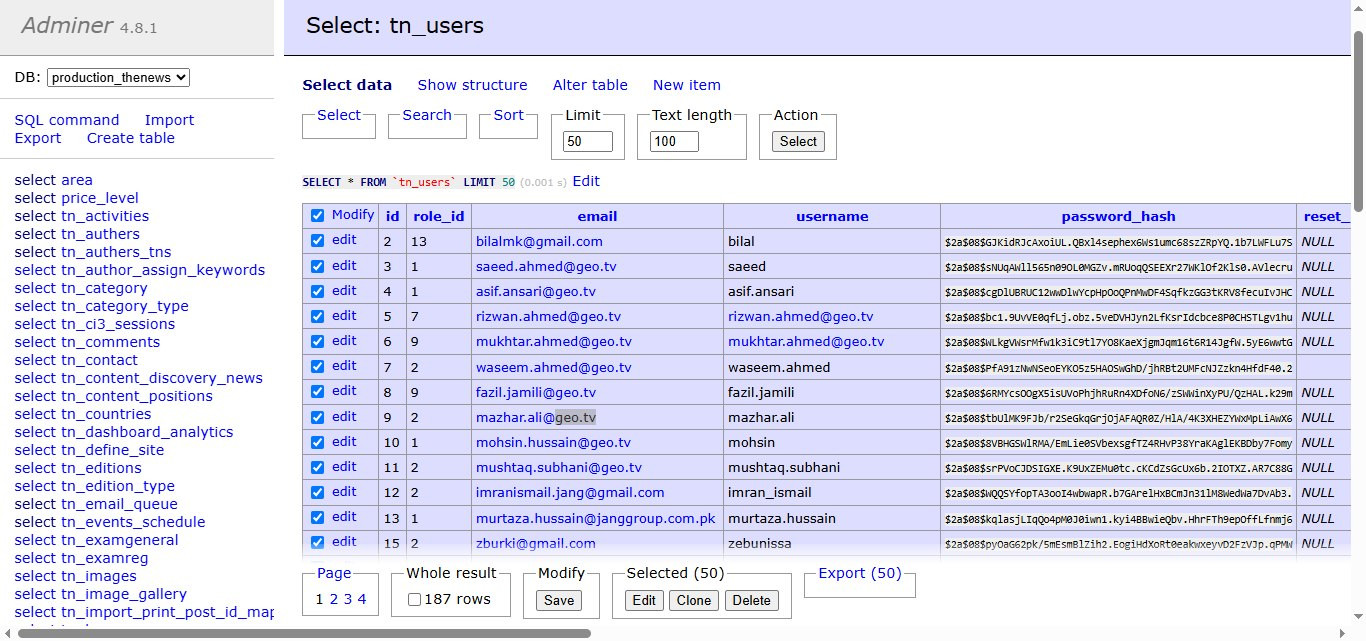Screen dimensions: 1366x641
Task: Uncheck the row checkbox for mohsin.hussain@geo.tv
Action: point(318,442)
